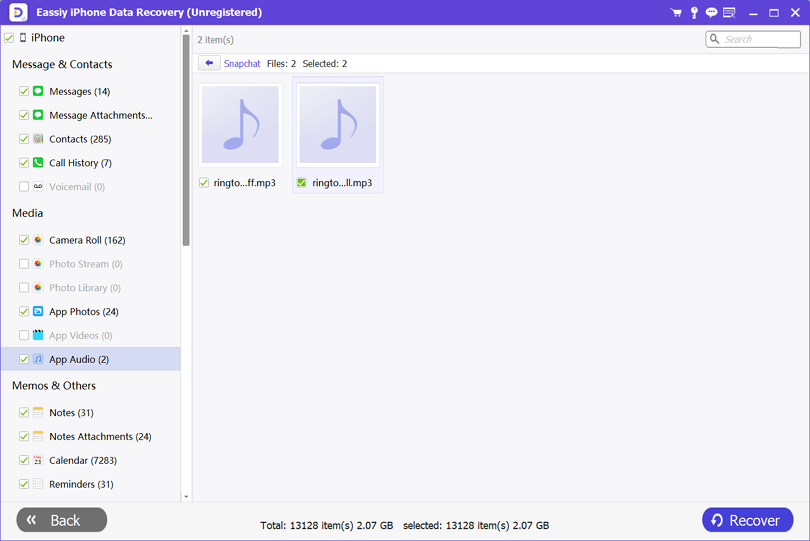810x541 pixels.
Task: Click the Eassiy app logo
Action: pos(18,12)
